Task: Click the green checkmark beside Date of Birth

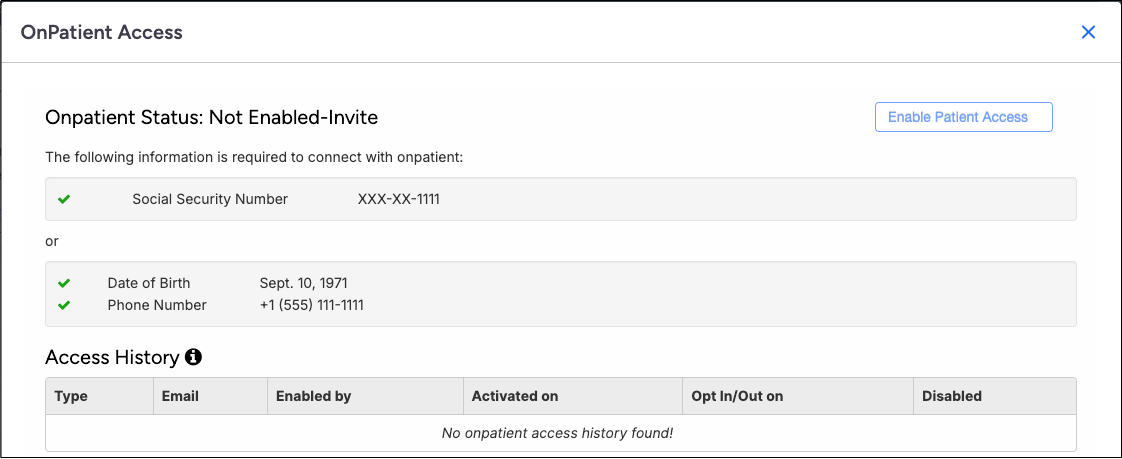Action: (64, 283)
